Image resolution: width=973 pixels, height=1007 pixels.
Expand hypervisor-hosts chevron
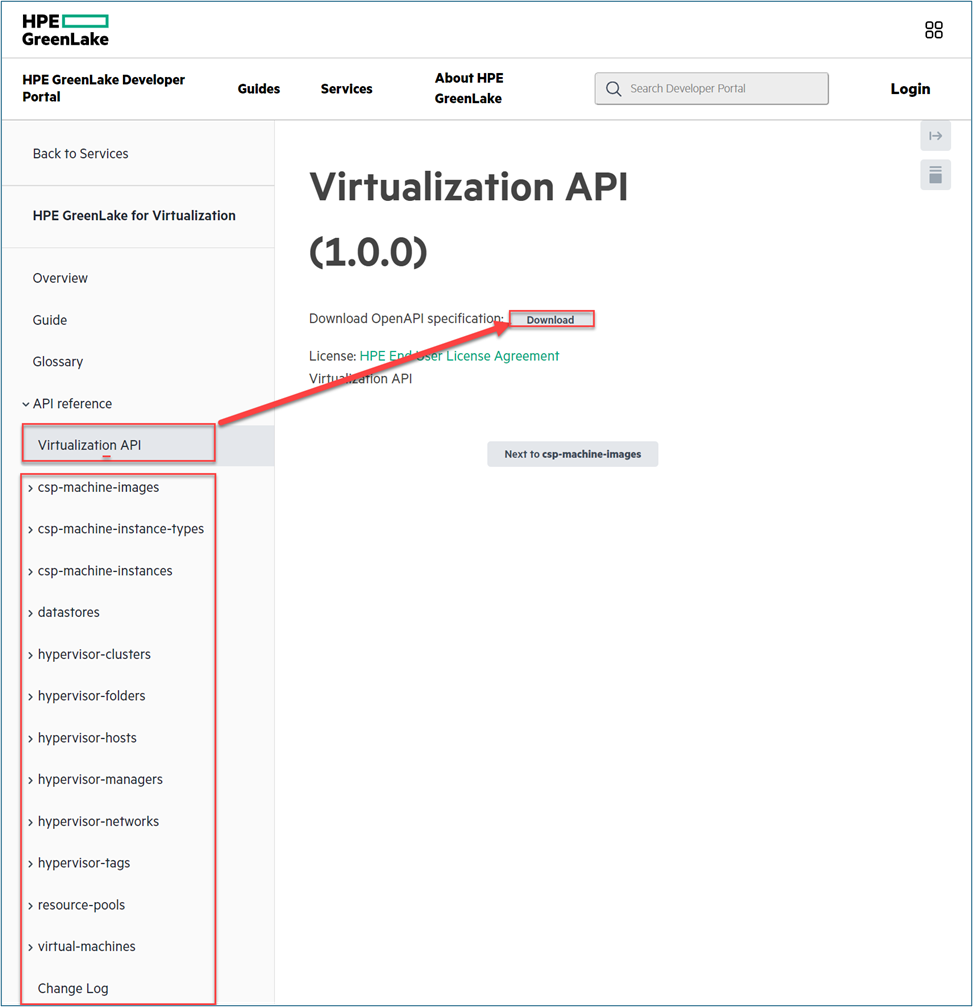point(30,739)
